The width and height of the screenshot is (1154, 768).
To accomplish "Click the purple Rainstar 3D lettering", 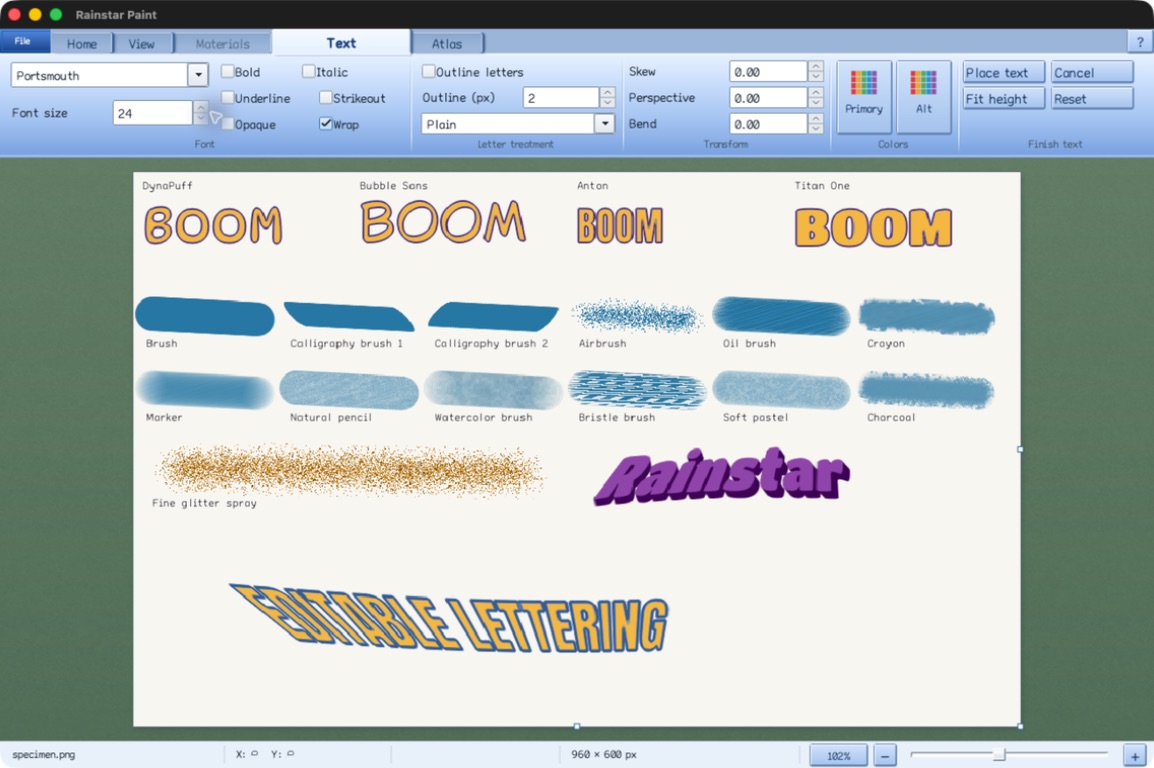I will tap(721, 476).
